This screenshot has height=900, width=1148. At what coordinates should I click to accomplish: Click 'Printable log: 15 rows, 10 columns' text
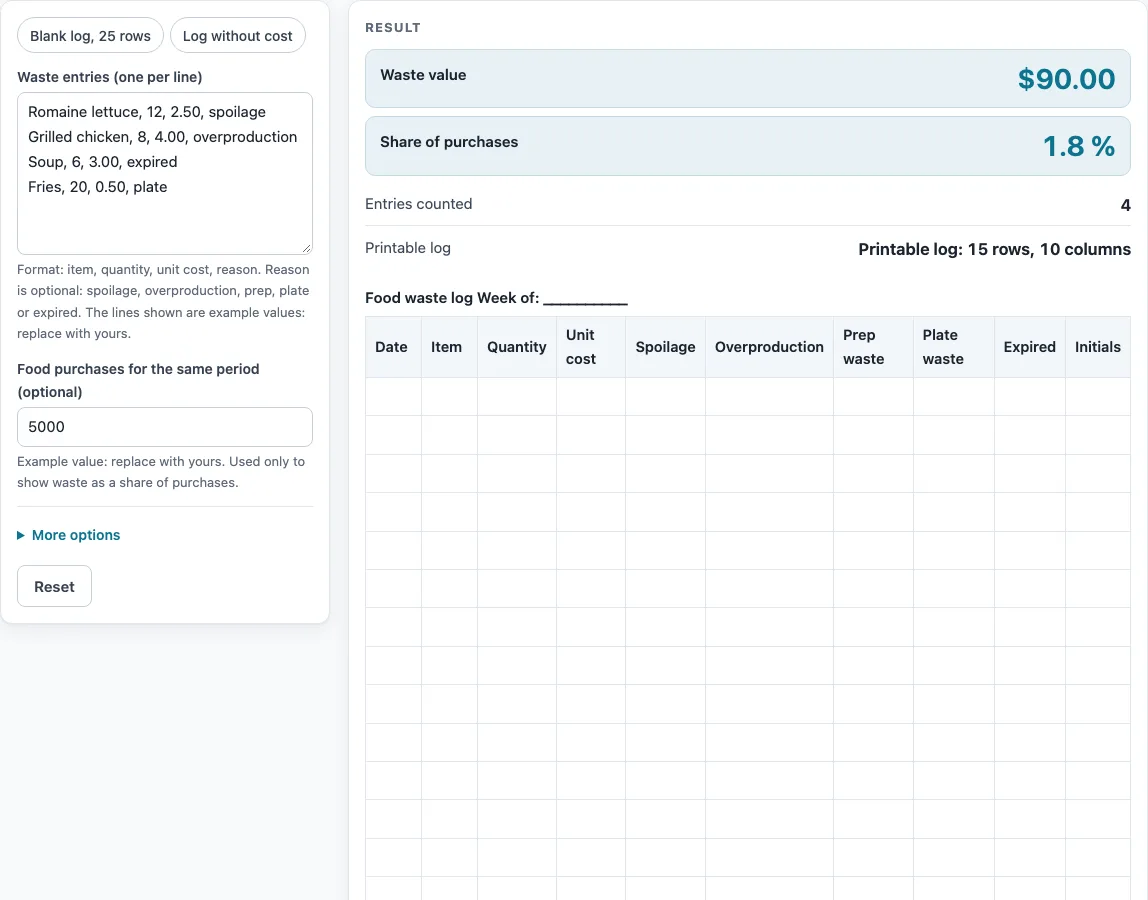(994, 249)
